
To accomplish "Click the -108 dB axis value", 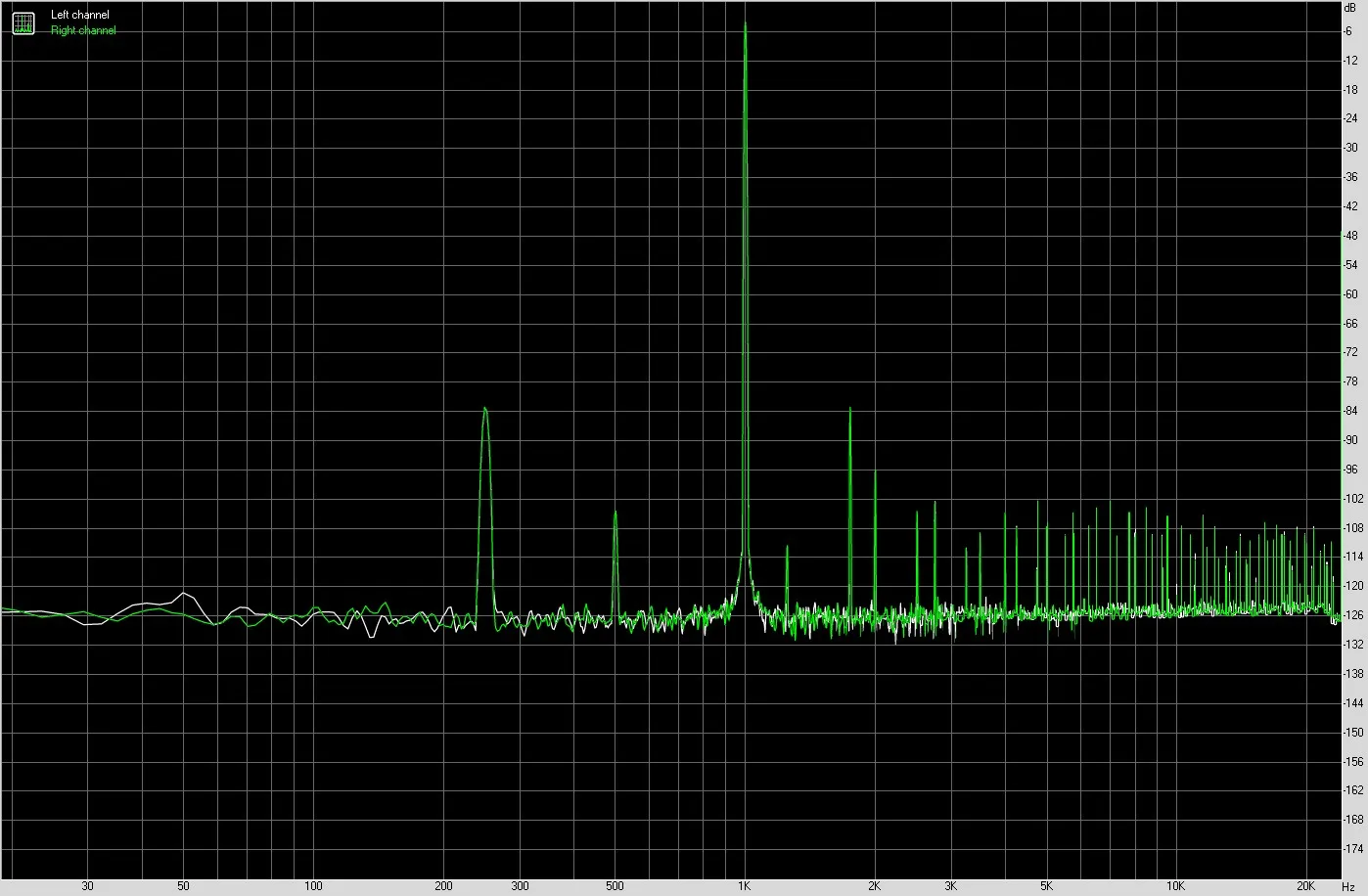I will (1353, 528).
